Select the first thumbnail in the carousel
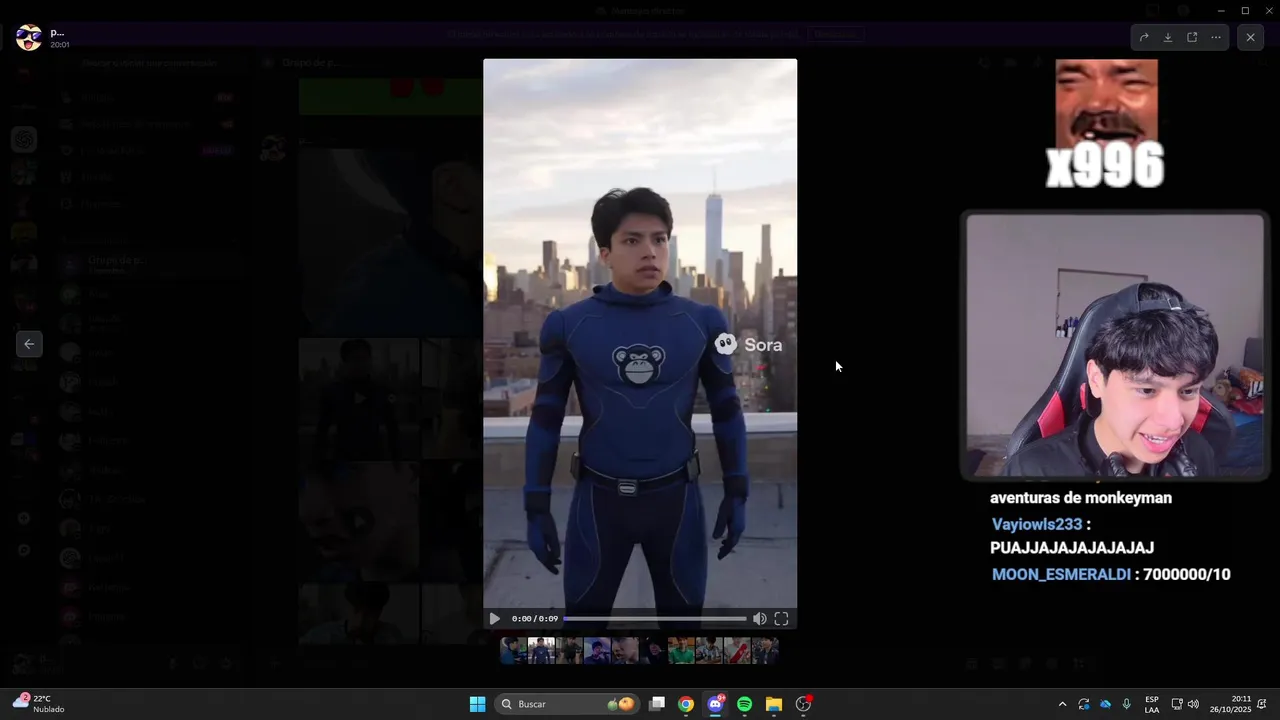Screen dimensions: 1280x720 [513, 651]
